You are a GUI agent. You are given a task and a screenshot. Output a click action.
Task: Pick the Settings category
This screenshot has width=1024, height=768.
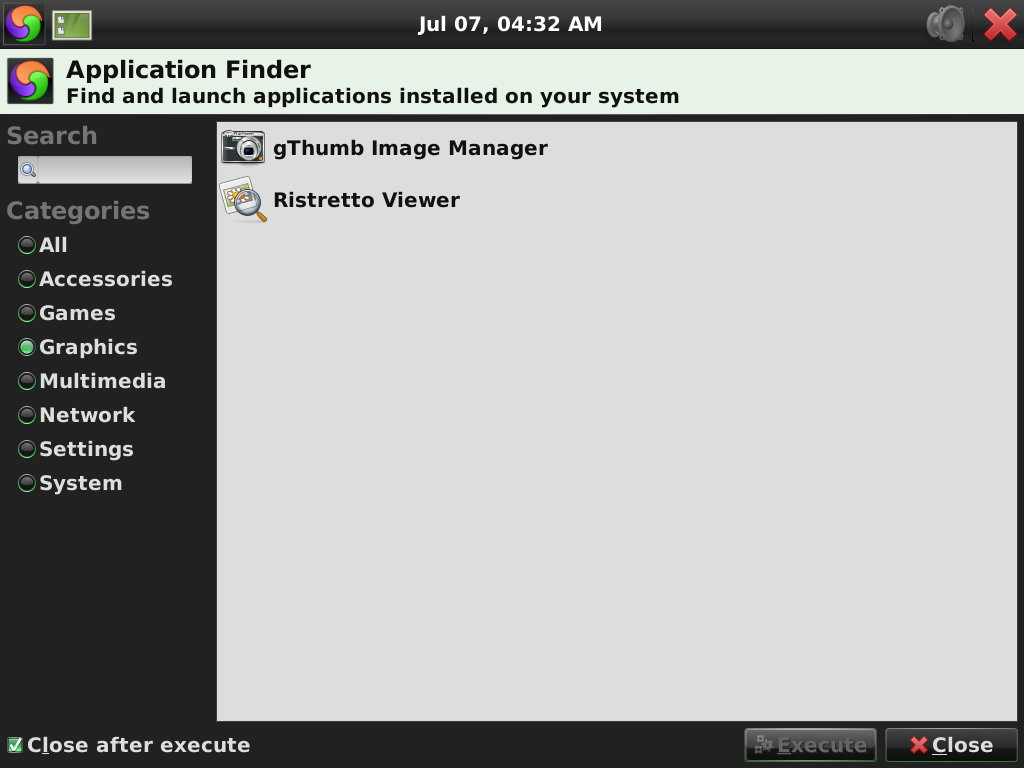27,450
